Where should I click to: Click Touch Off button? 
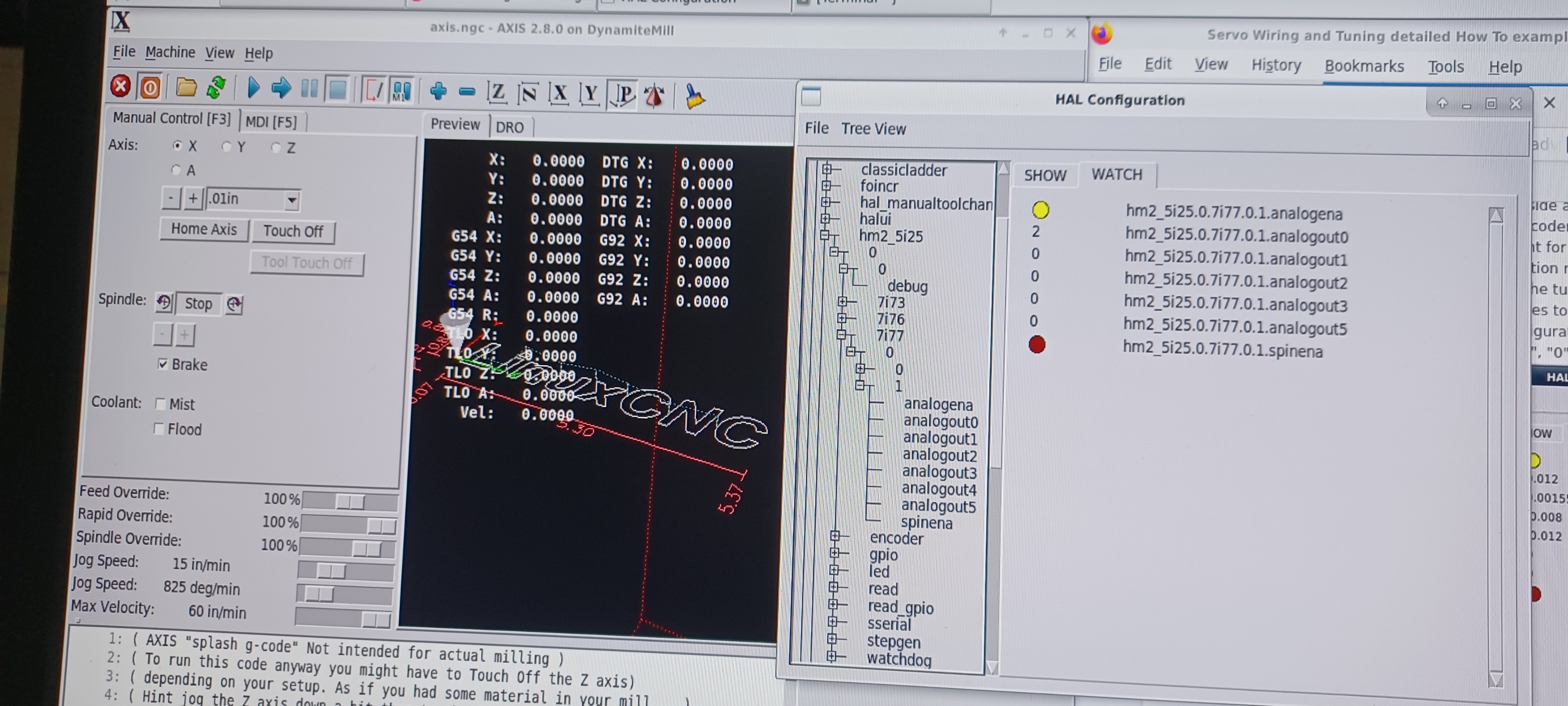pyautogui.click(x=293, y=231)
